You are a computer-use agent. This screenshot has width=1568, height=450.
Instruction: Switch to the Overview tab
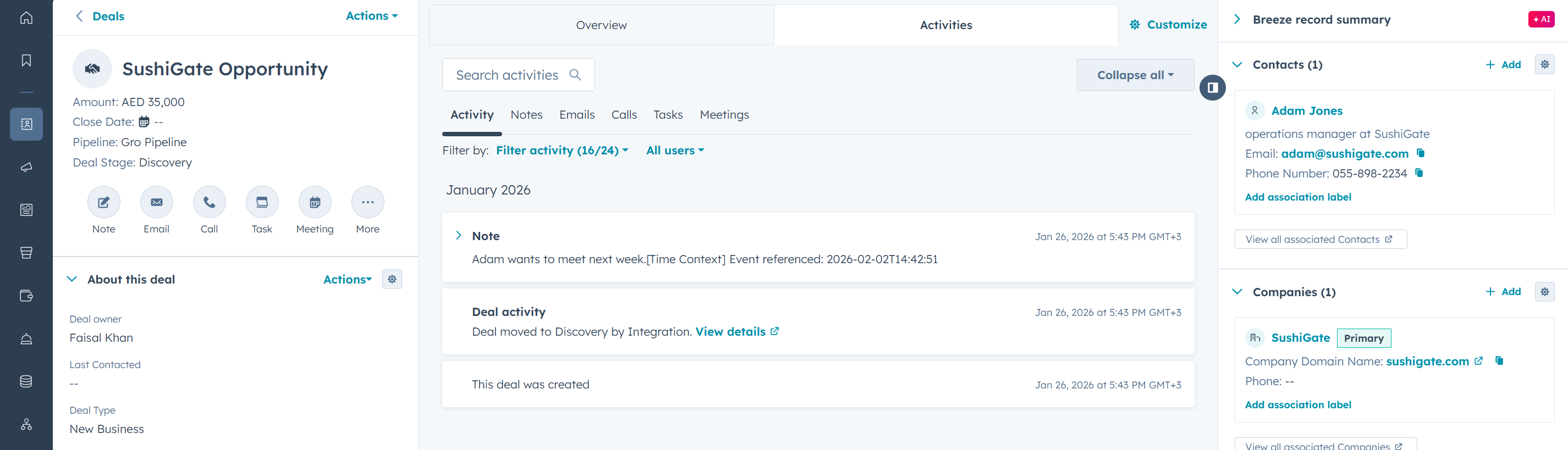click(601, 25)
